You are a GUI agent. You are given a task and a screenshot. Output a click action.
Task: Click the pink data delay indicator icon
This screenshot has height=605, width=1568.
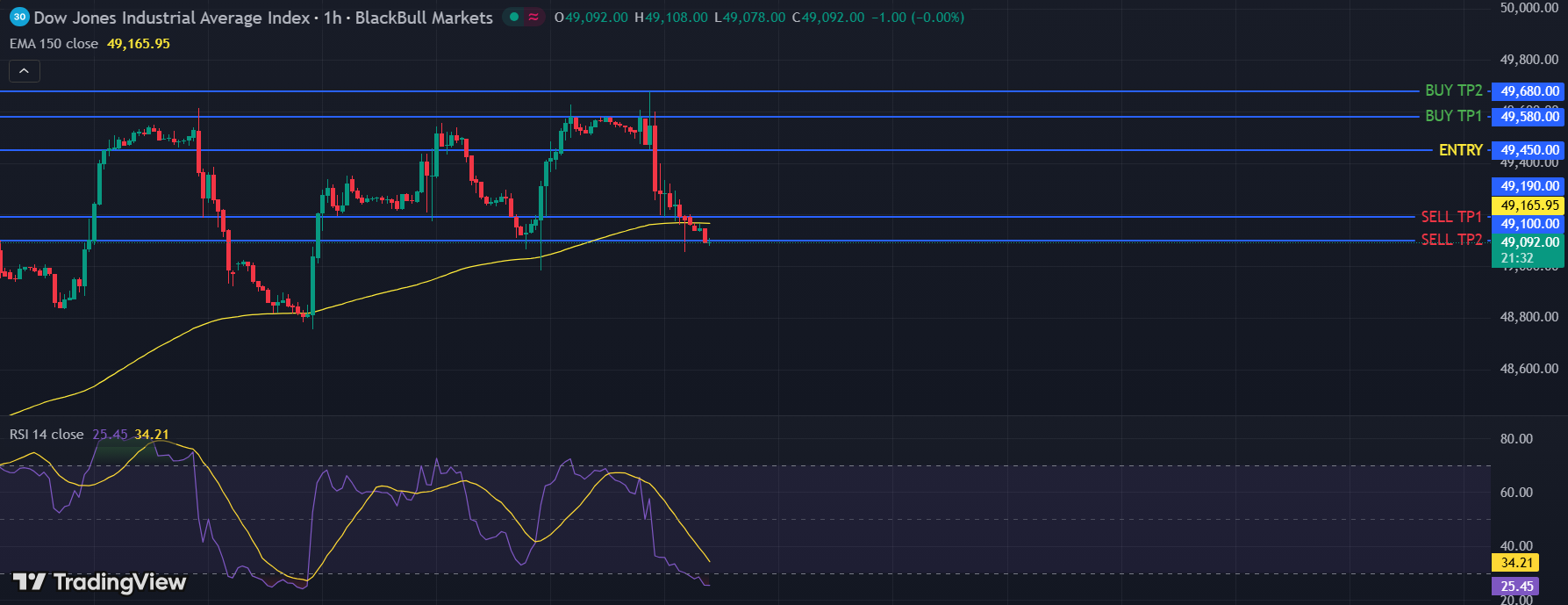tap(533, 18)
